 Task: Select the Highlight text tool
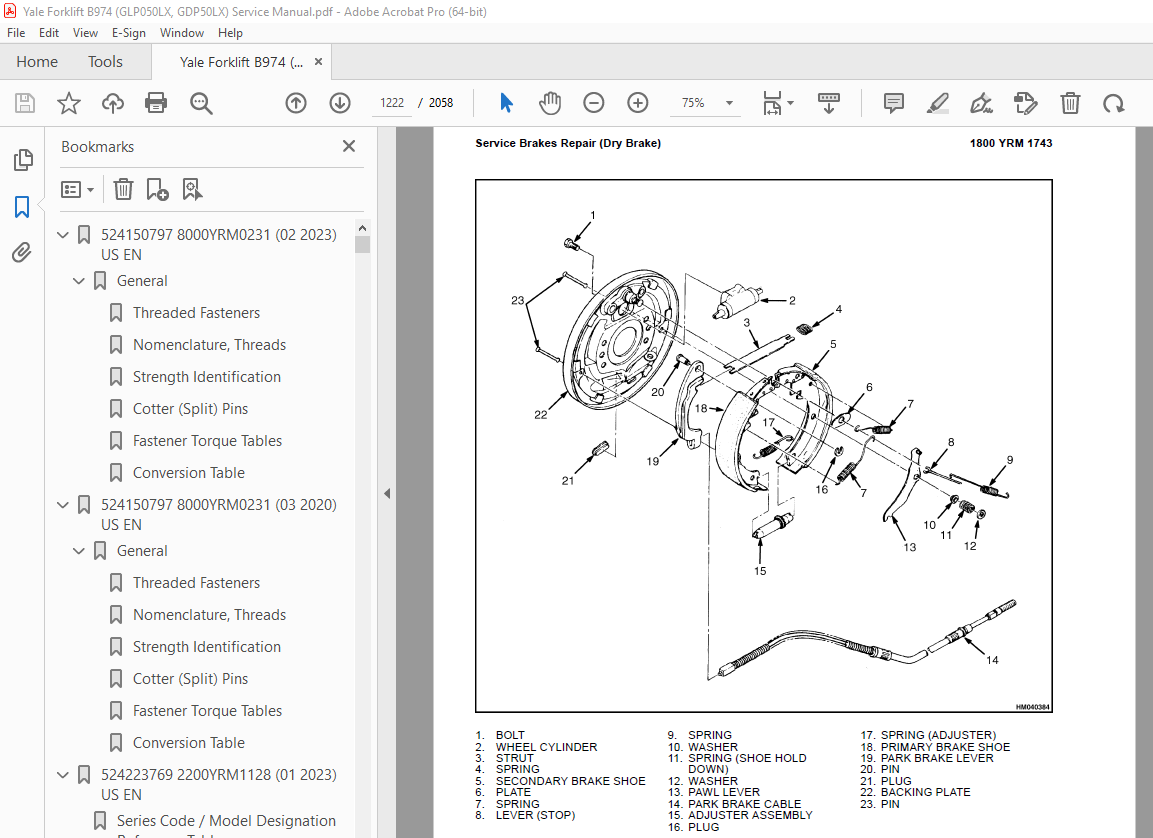[x=938, y=103]
